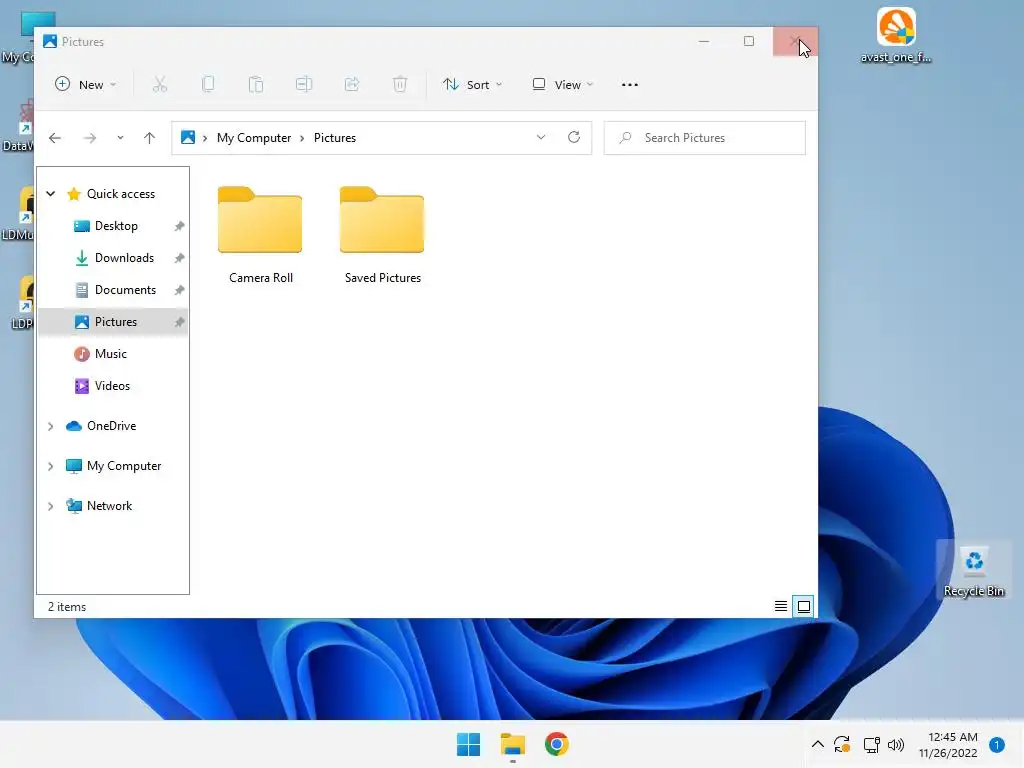Select My Computer in navigation pane
This screenshot has width=1024, height=768.
123,466
